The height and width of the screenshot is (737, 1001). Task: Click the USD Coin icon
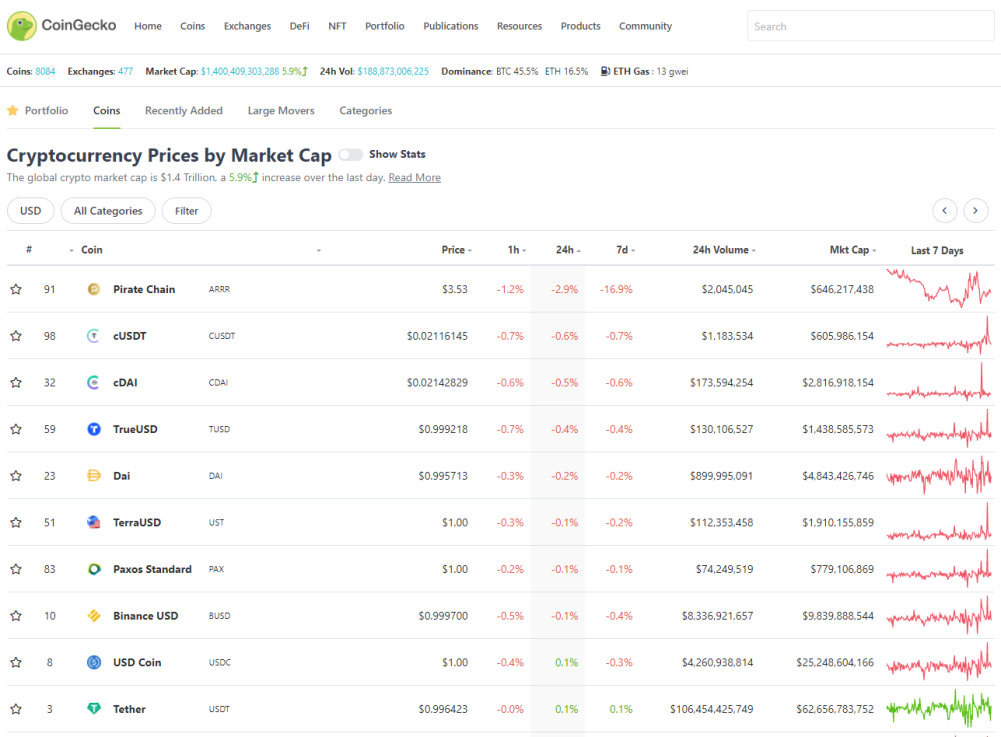point(94,662)
